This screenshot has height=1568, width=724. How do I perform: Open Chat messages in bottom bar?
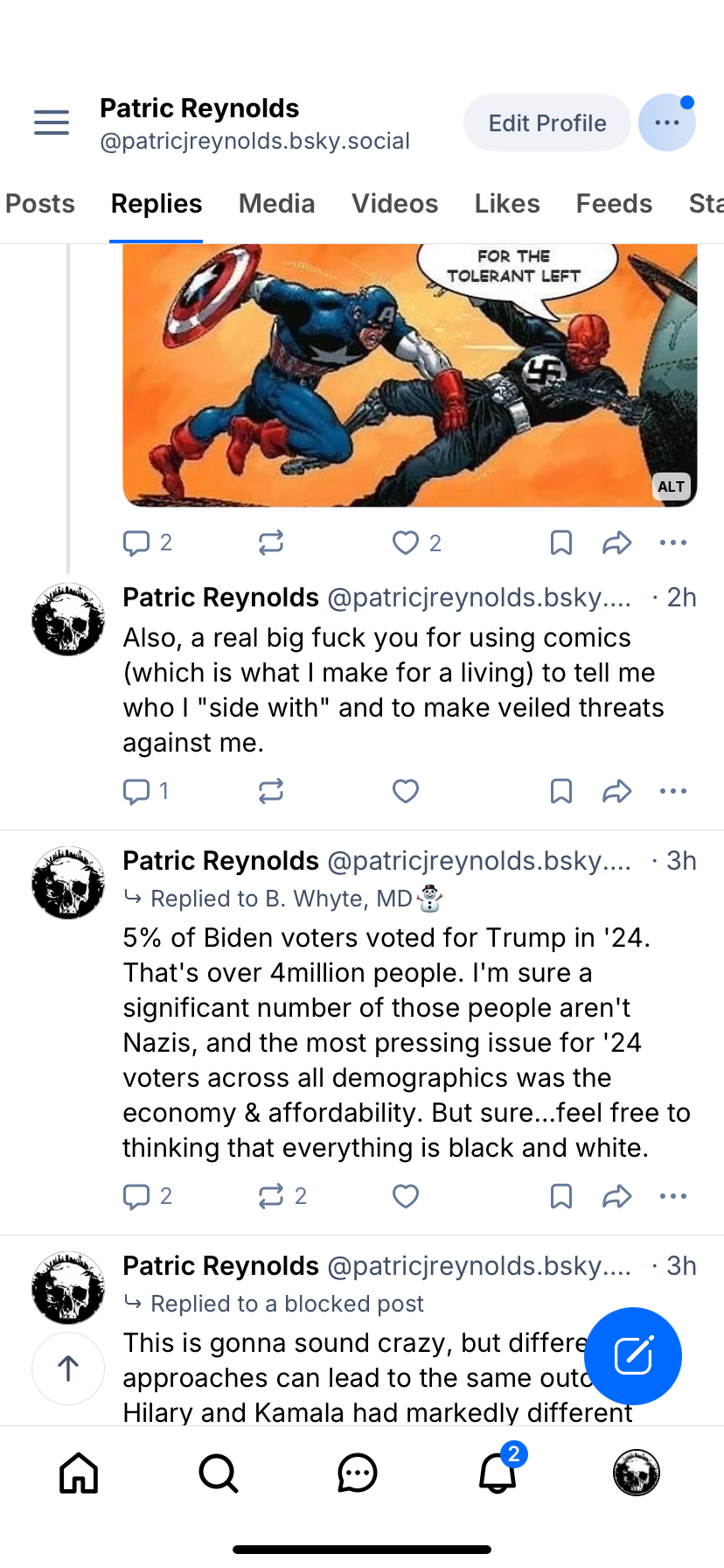tap(357, 1473)
